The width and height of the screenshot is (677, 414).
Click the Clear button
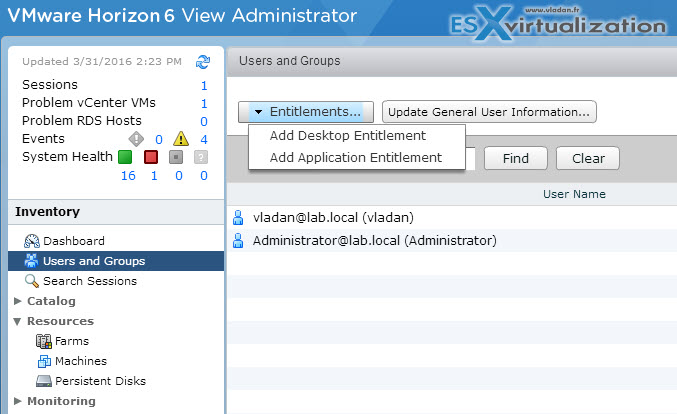pyautogui.click(x=588, y=158)
